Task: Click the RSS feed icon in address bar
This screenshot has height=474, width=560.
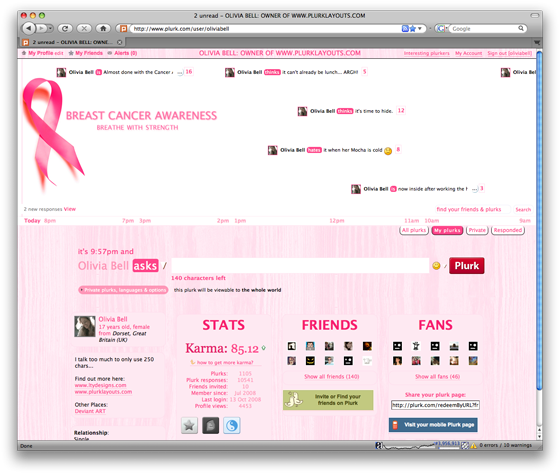Action: pos(405,29)
